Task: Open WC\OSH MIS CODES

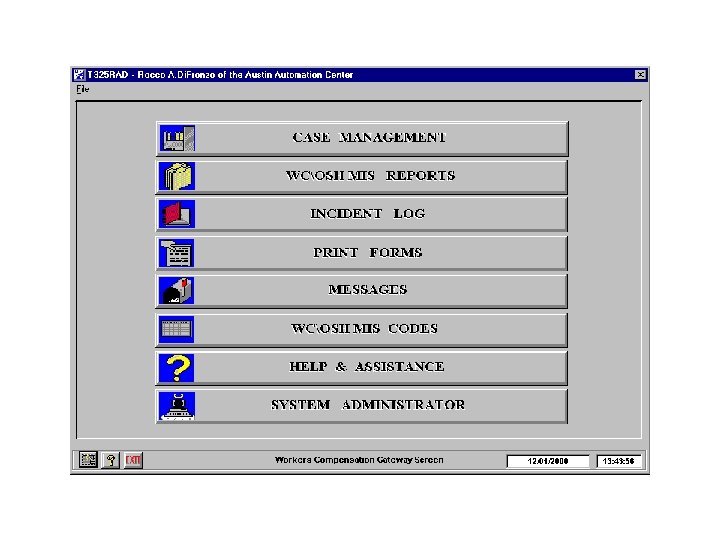Action: pos(362,330)
